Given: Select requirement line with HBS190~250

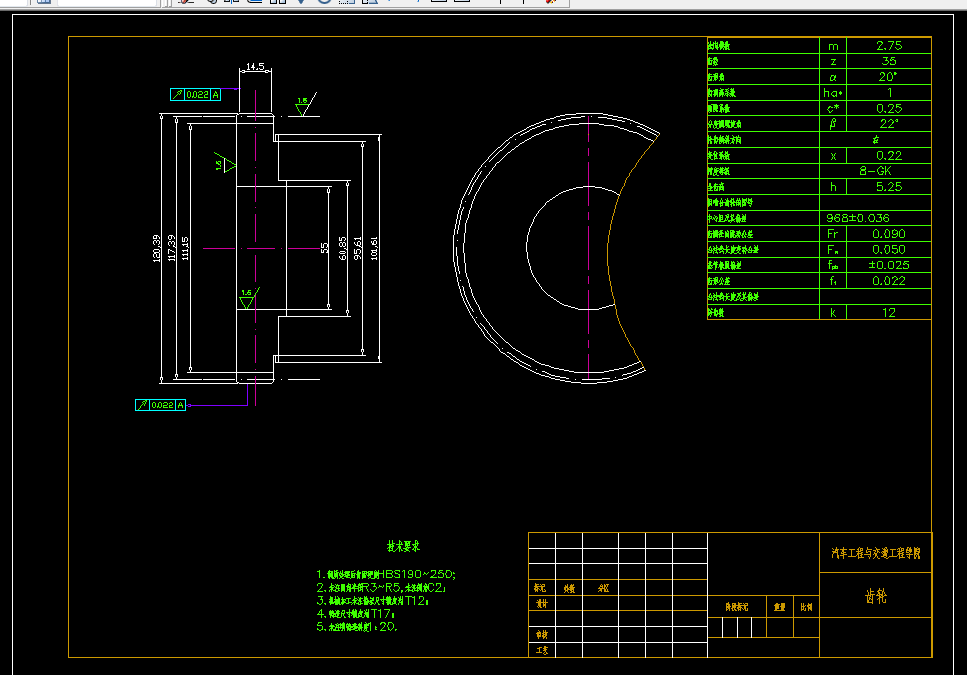Looking at the screenshot, I should coord(386,575).
